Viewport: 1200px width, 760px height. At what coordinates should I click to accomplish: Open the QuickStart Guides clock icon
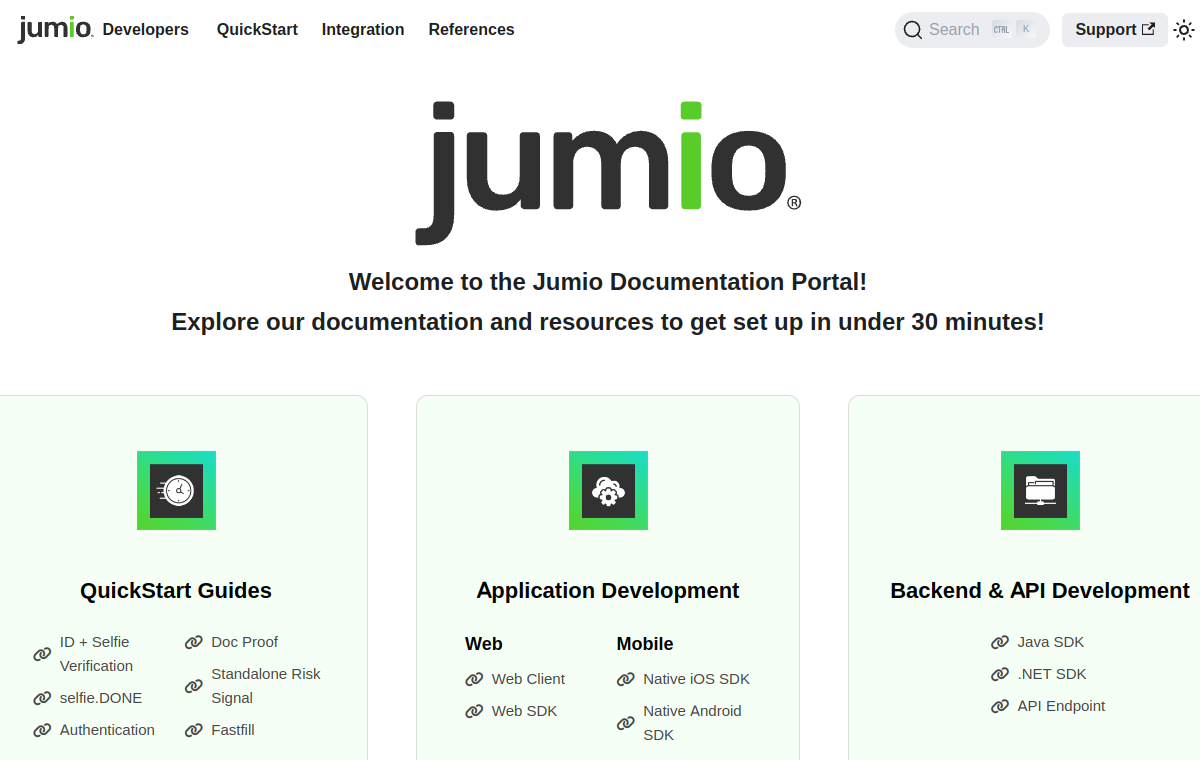click(176, 490)
